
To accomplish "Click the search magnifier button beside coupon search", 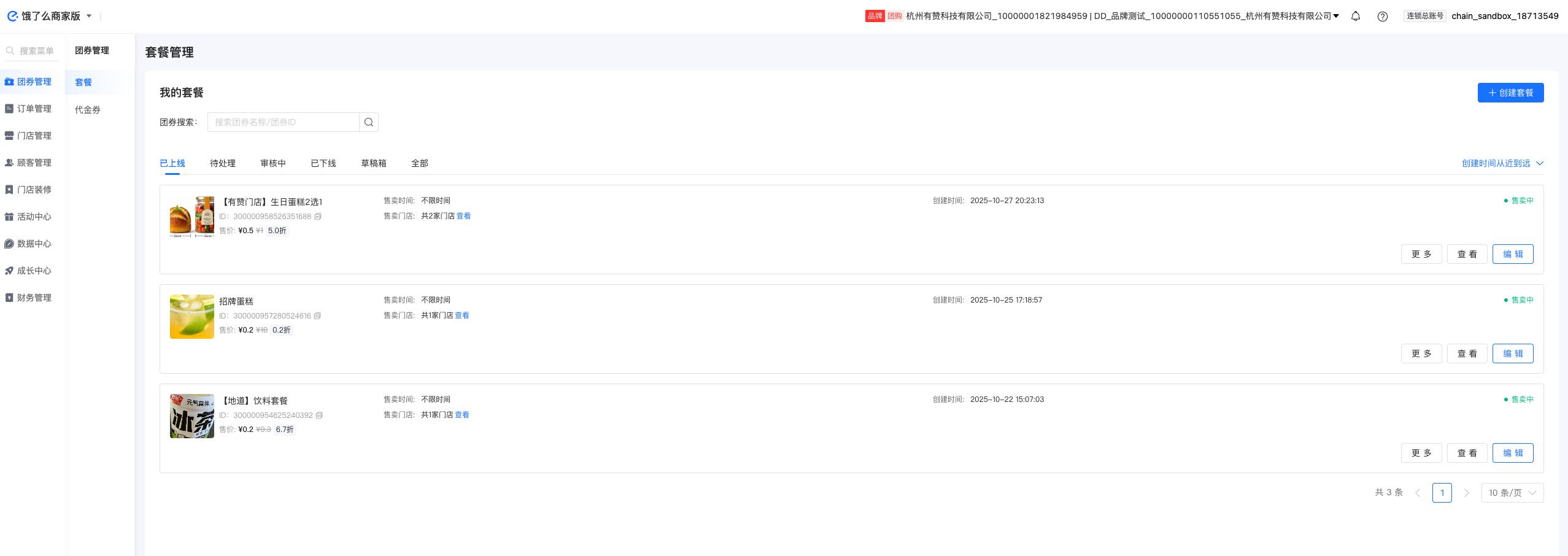I will (368, 122).
